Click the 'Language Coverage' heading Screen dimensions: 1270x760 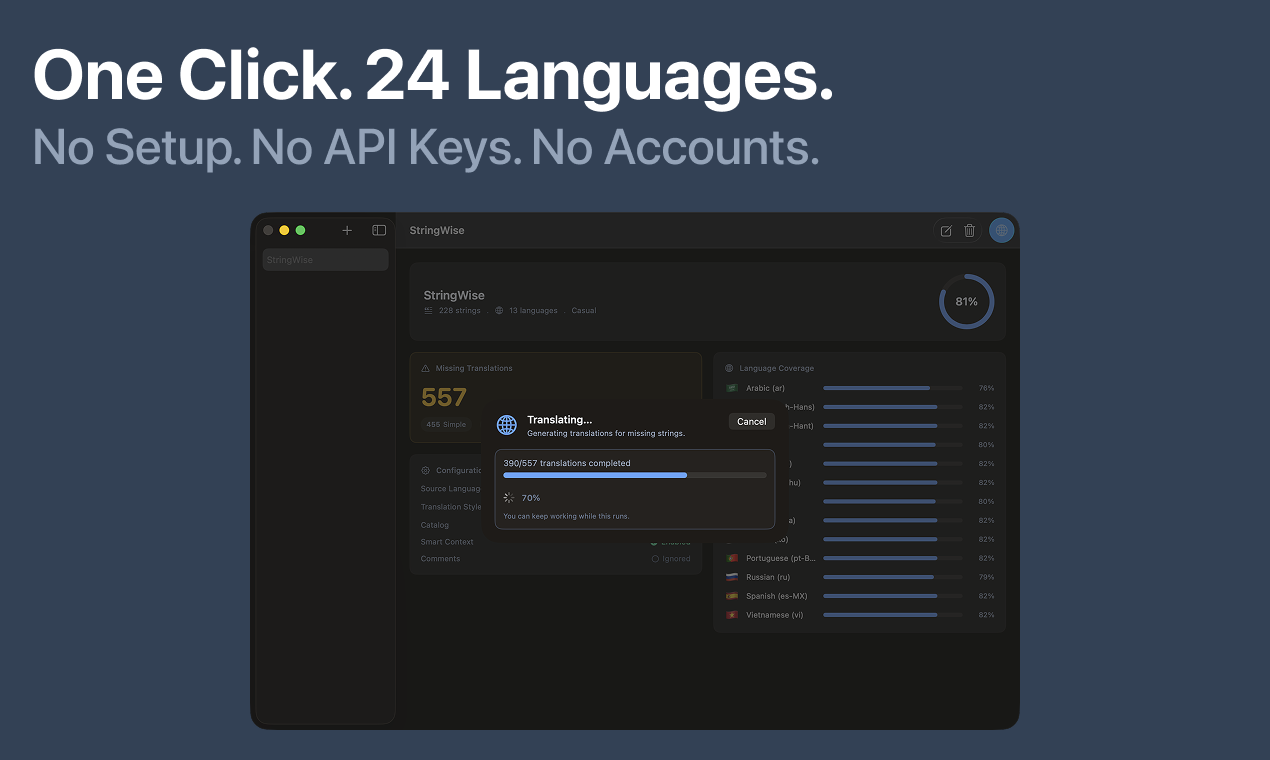(777, 368)
